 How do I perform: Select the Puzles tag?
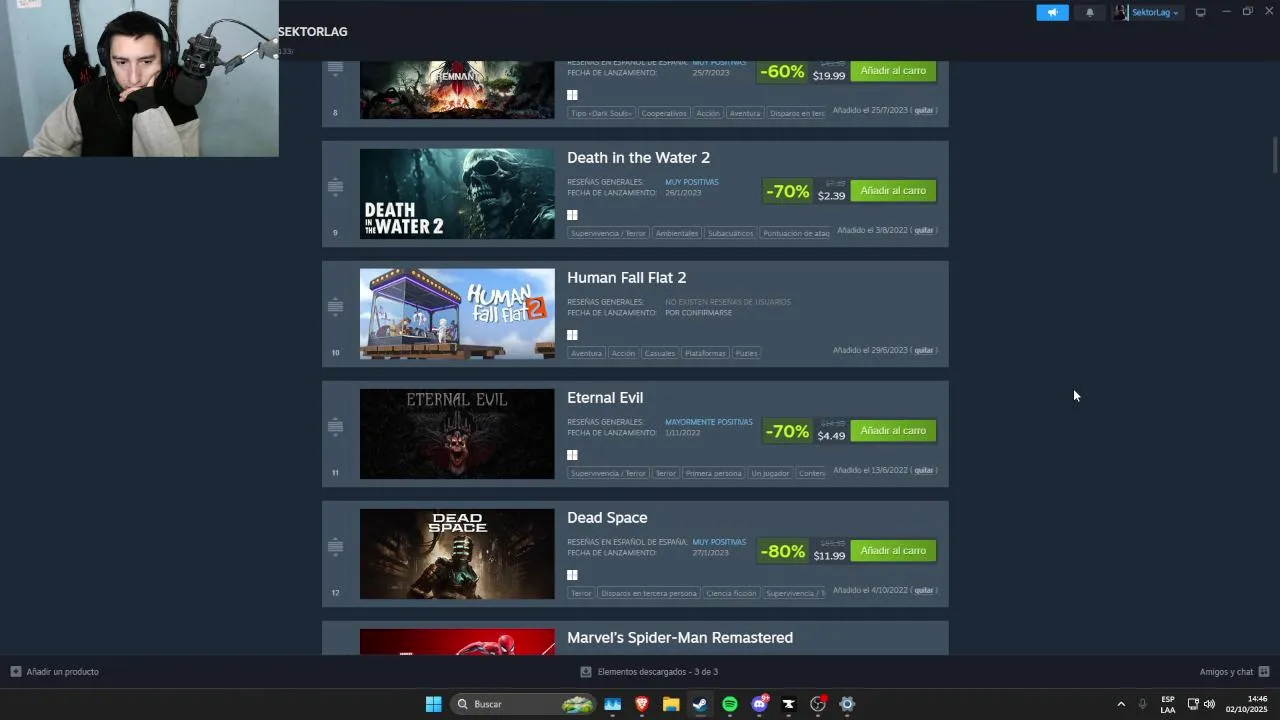(746, 353)
